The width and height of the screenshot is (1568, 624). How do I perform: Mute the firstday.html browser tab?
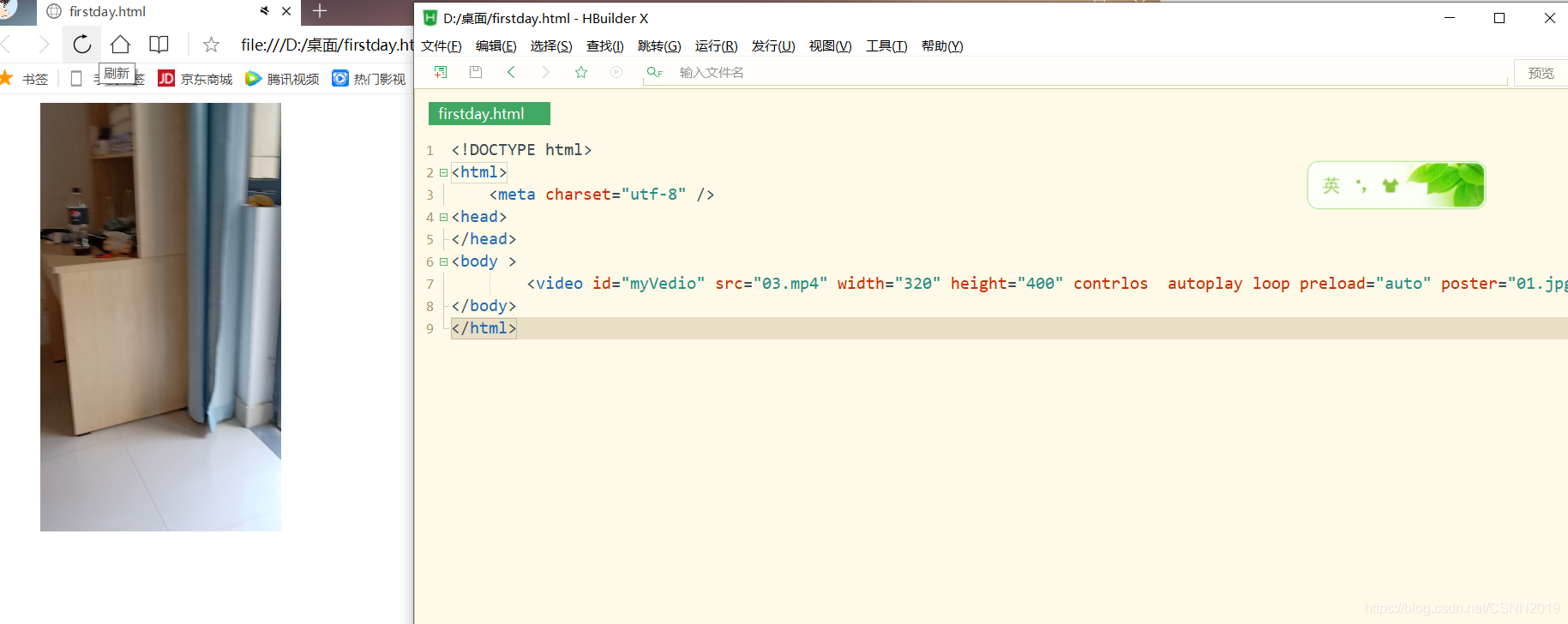pyautogui.click(x=264, y=11)
